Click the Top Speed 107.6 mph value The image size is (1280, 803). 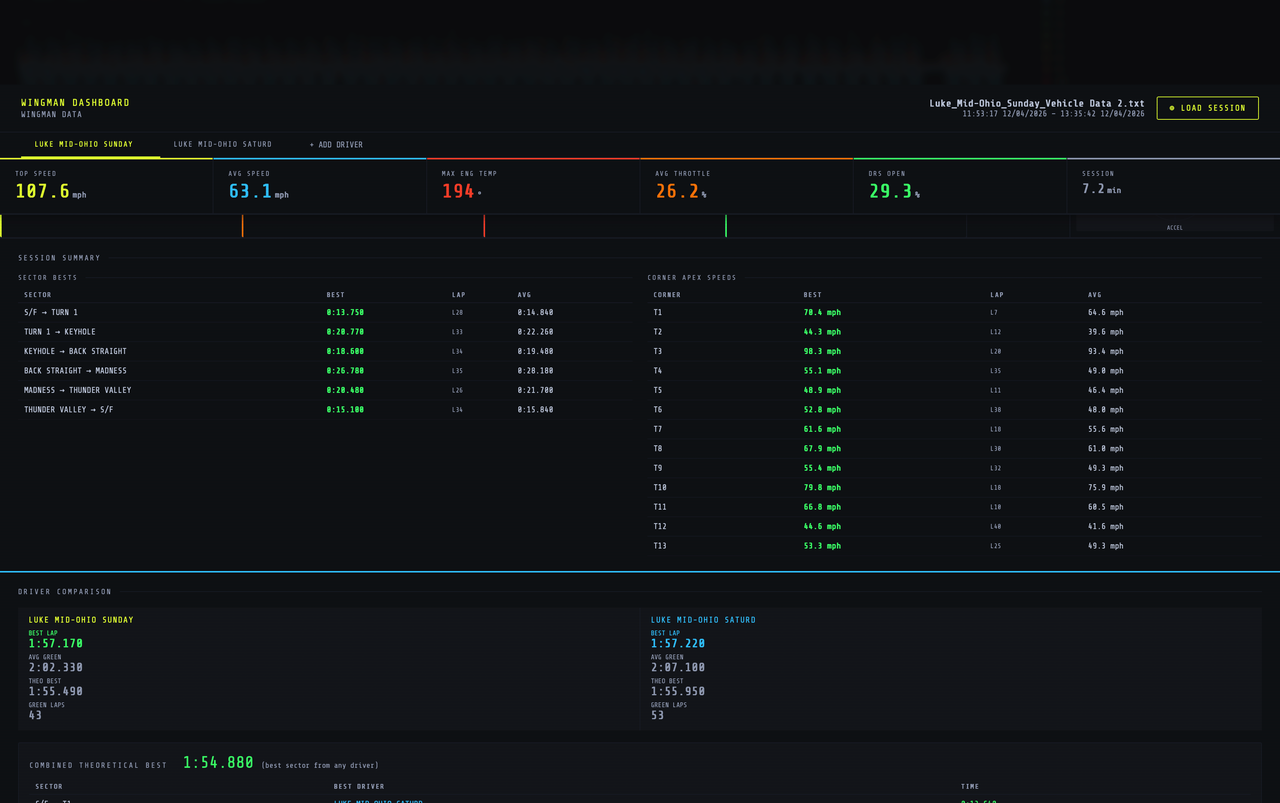tap(51, 191)
